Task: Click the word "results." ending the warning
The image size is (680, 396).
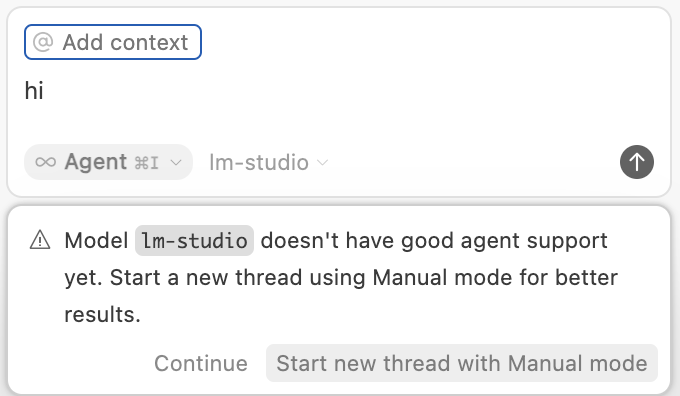Action: pyautogui.click(x=102, y=314)
